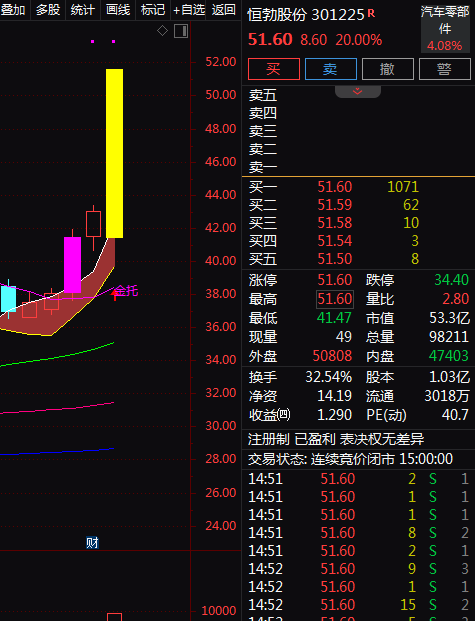Screen dimensions: 475x621
Task: Open the 多股 multi-stock view
Action: [48, 10]
